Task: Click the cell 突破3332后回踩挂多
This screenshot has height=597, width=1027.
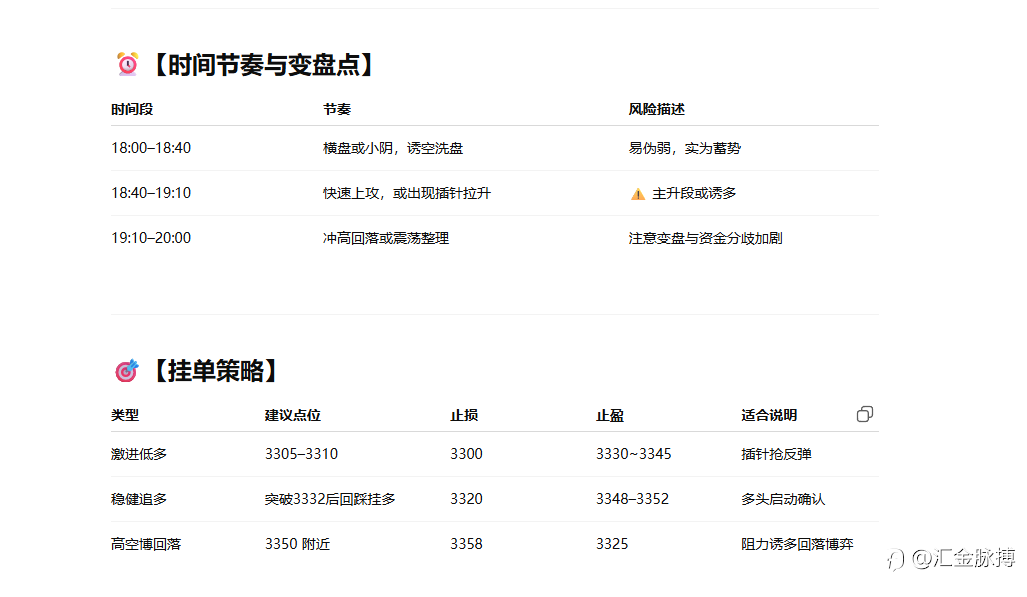Action: point(330,499)
